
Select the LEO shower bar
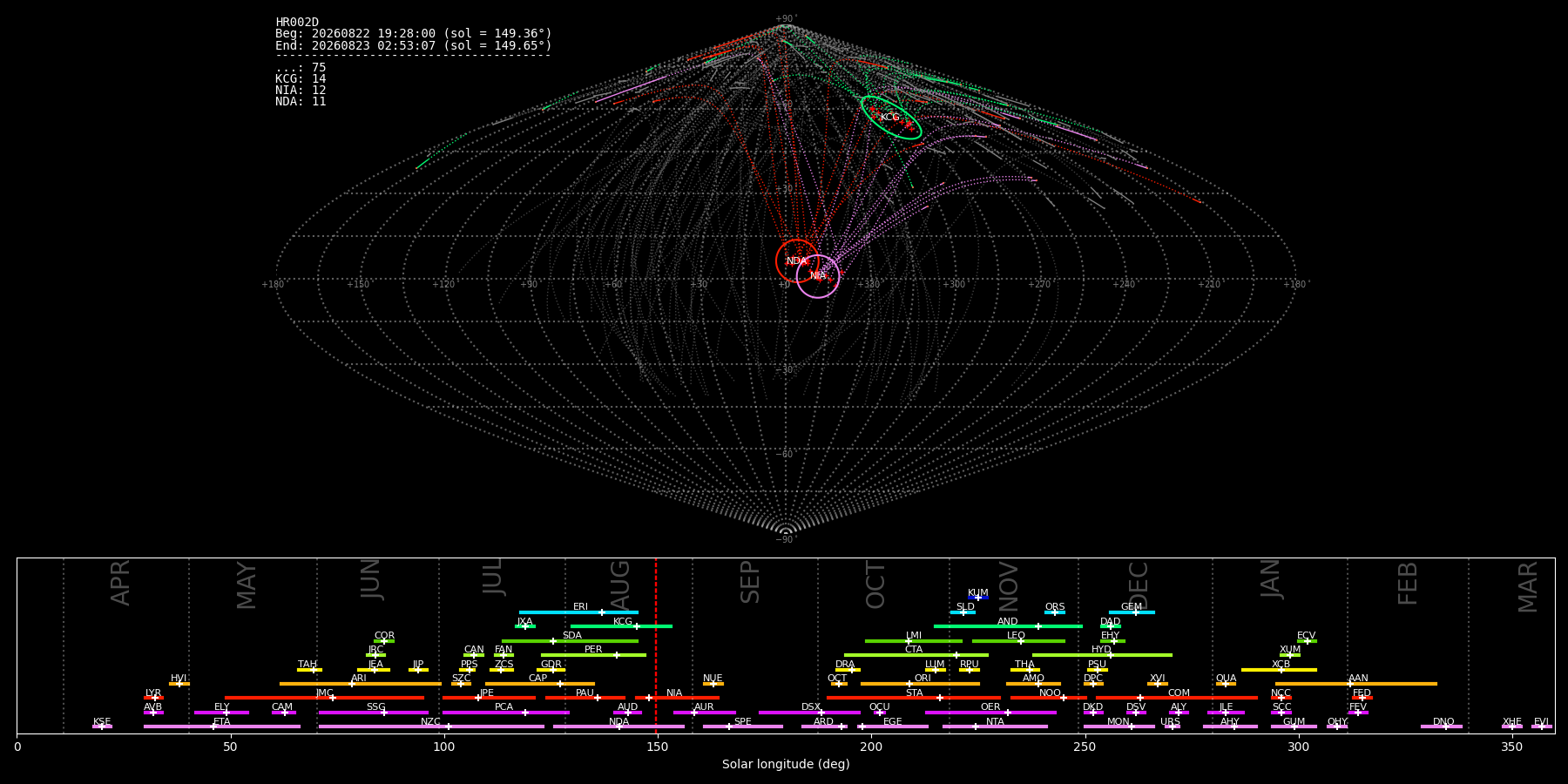[x=1018, y=641]
